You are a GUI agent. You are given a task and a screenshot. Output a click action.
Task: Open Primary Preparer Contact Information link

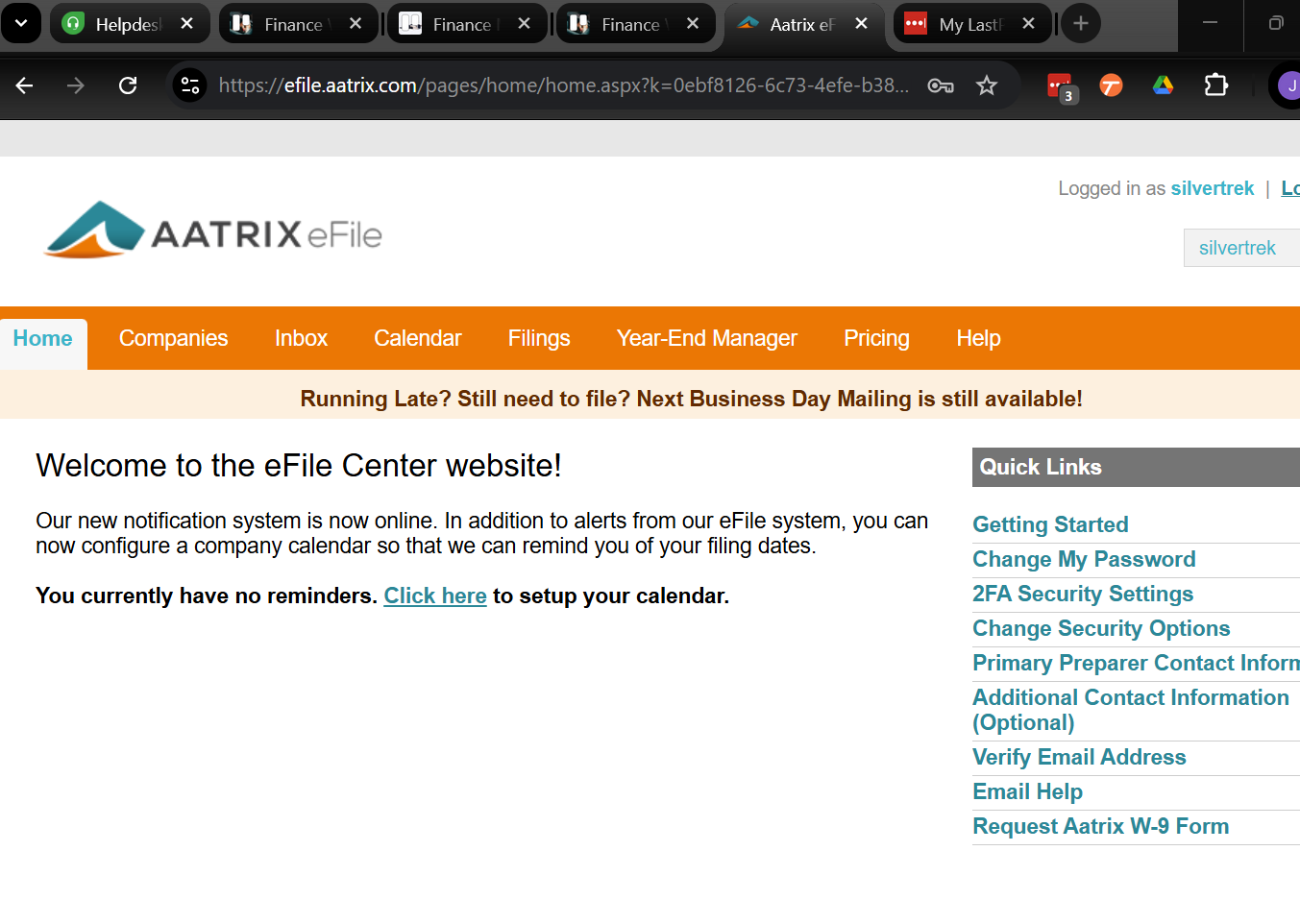[1136, 663]
